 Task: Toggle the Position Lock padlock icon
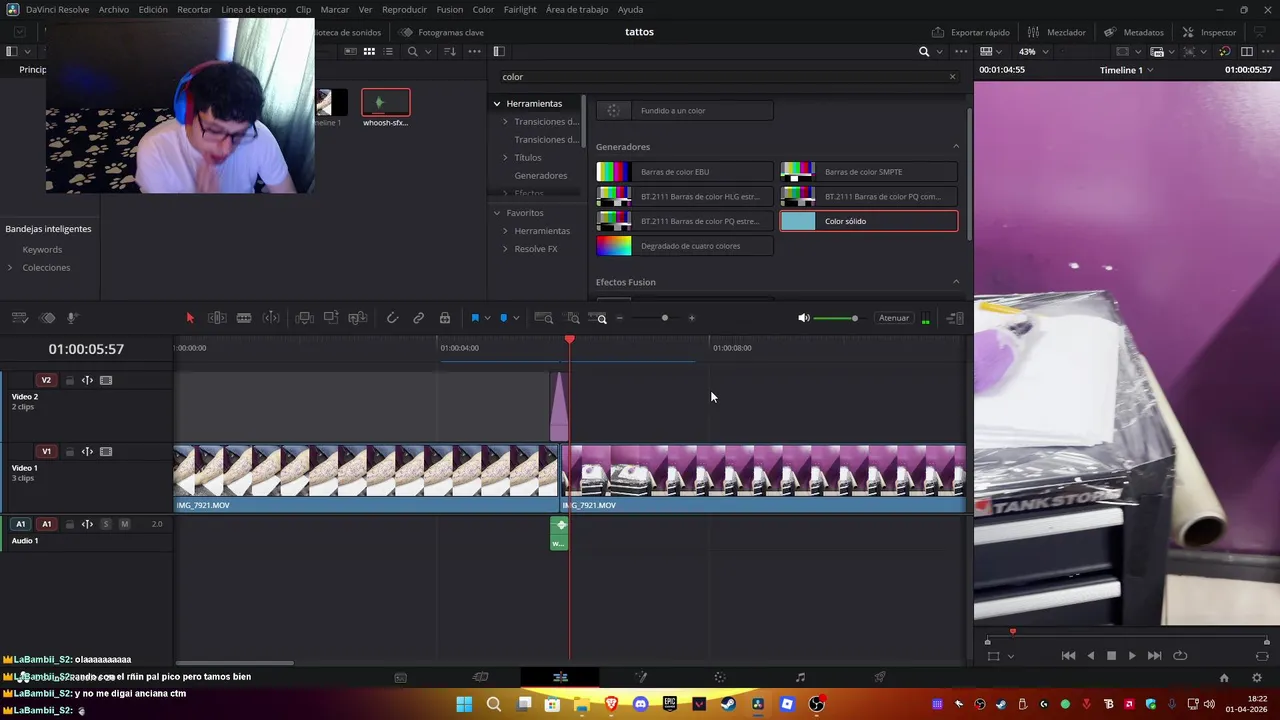tap(445, 318)
